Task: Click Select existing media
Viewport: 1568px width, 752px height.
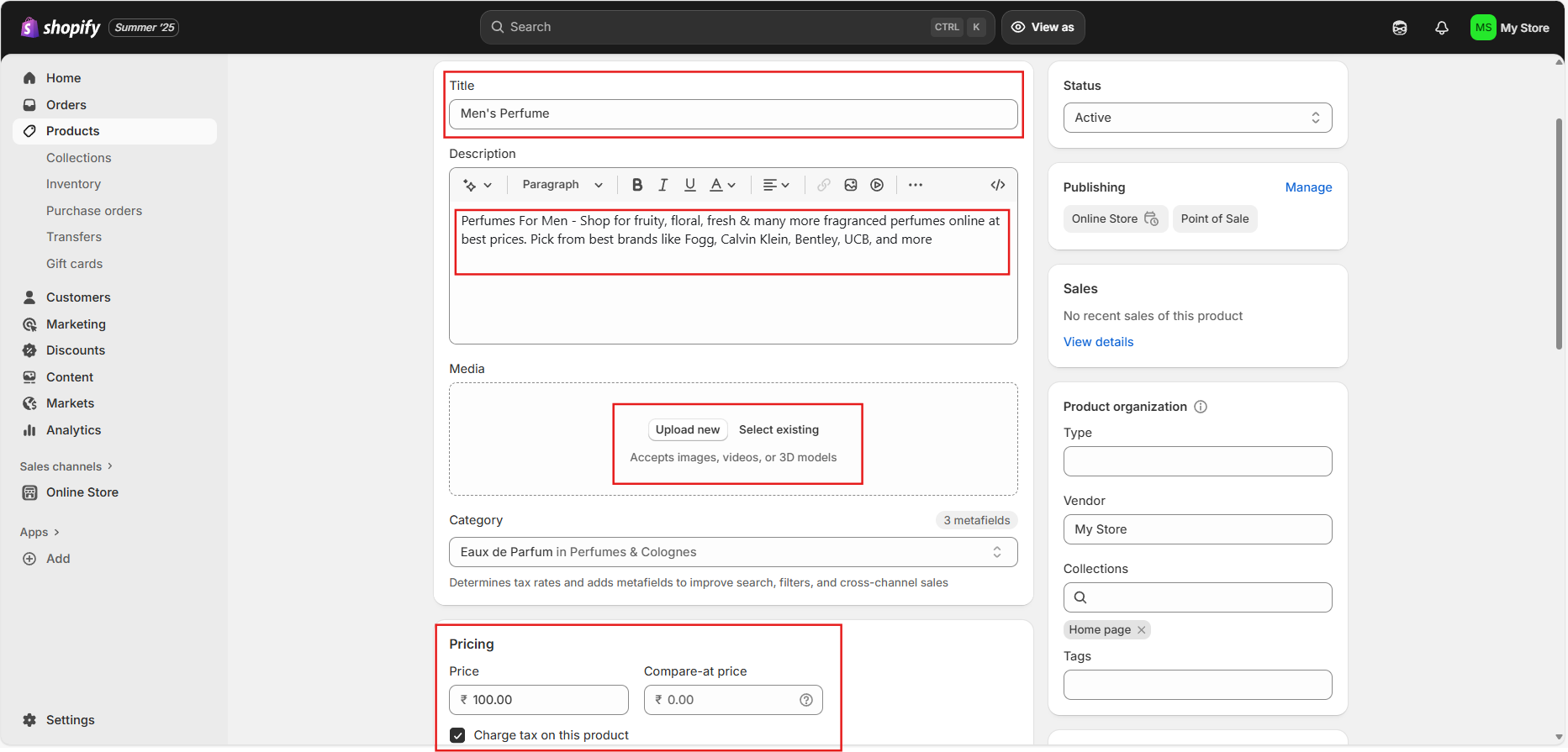Action: tap(779, 429)
